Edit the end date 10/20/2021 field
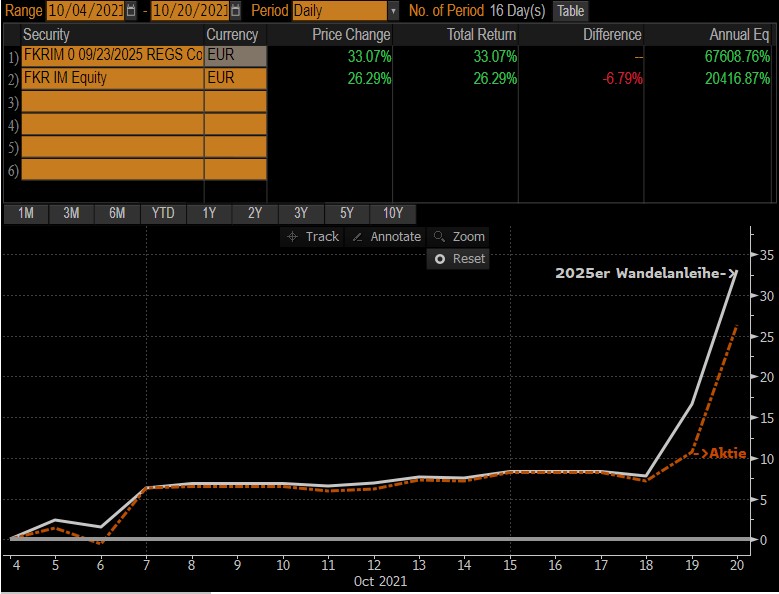Screen dimensions: 779x594 point(190,10)
